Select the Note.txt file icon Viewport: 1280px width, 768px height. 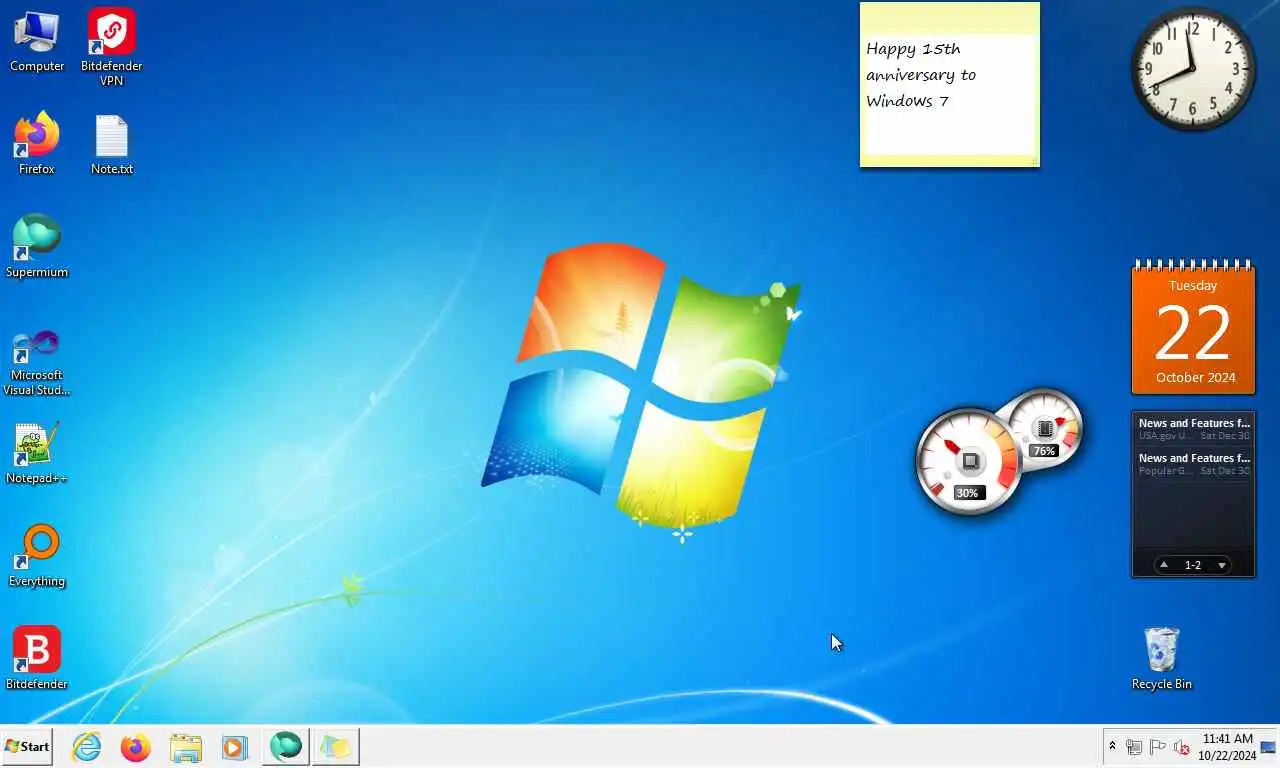(x=111, y=144)
